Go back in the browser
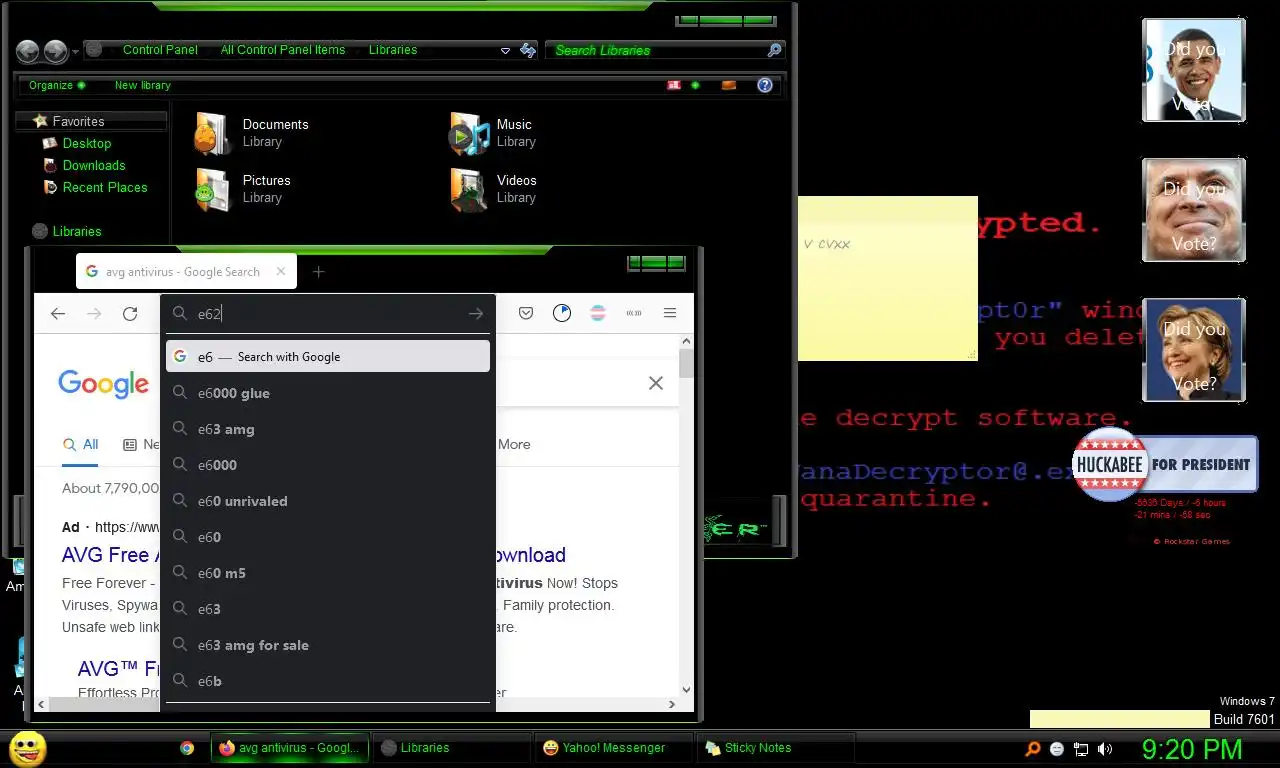Viewport: 1280px width, 768px height. [x=58, y=313]
